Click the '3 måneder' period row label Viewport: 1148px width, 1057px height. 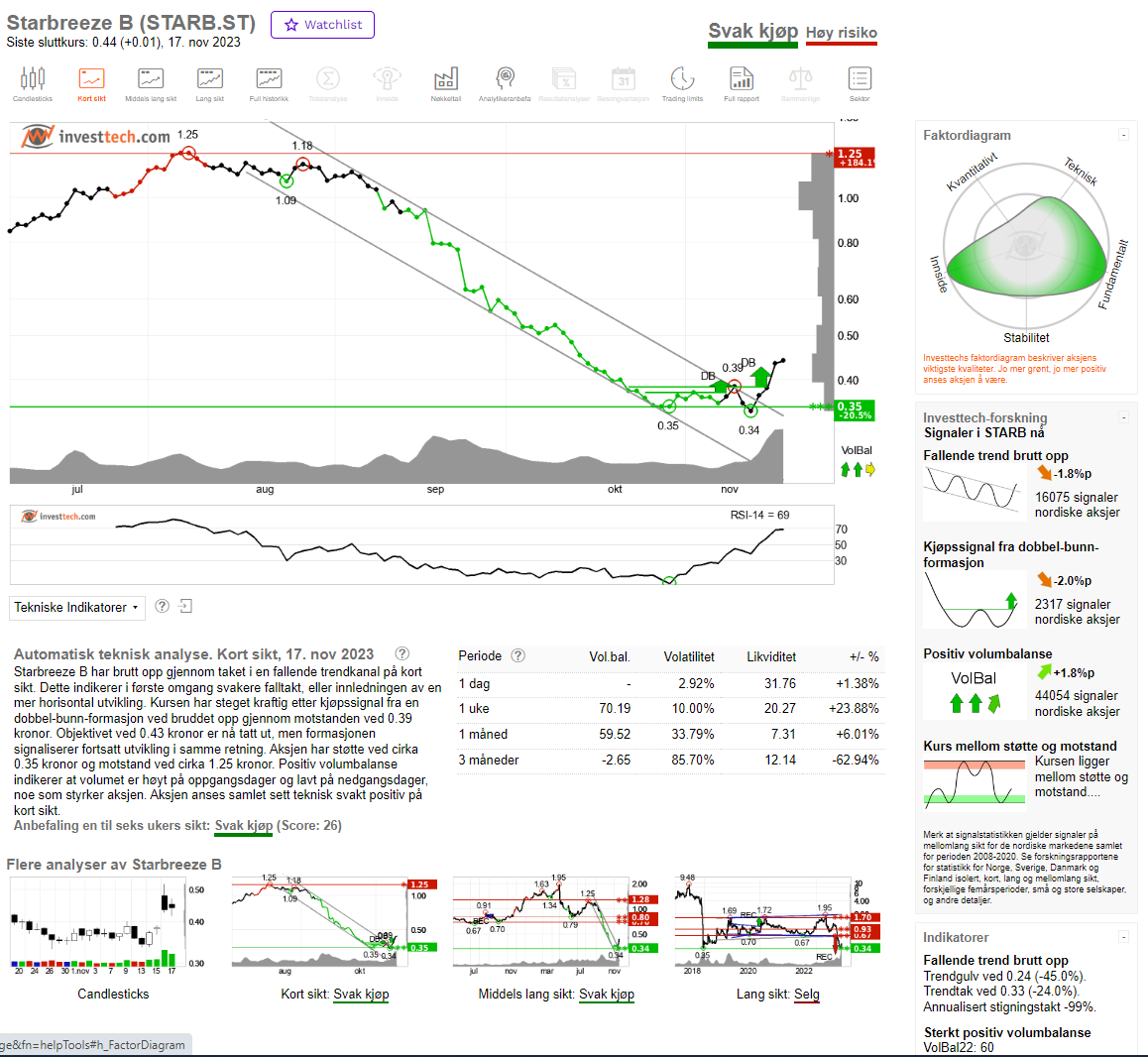489,760
